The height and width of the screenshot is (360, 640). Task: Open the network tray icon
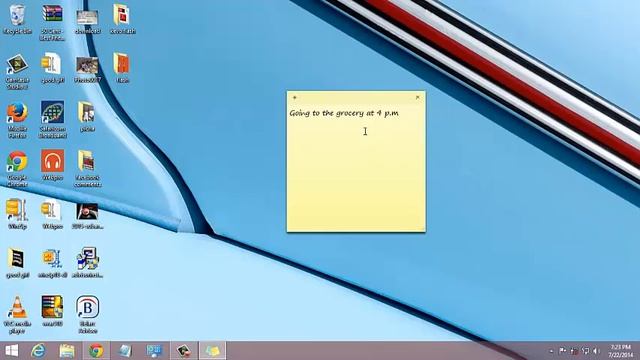coord(585,351)
